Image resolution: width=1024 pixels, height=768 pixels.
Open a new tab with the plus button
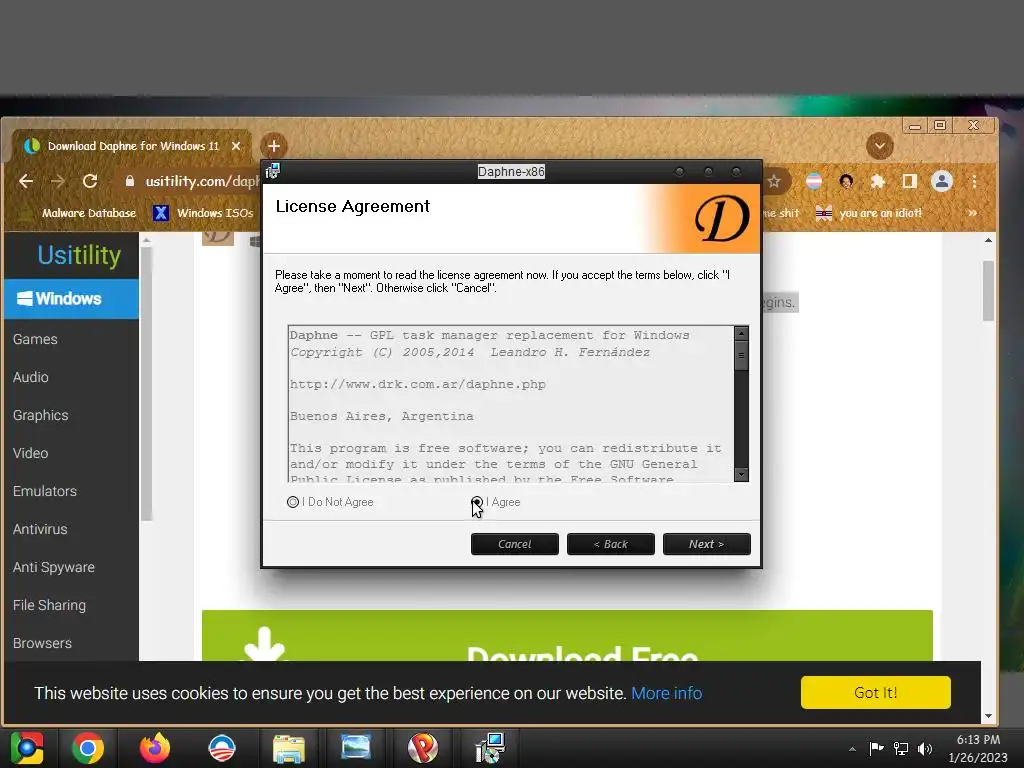pyautogui.click(x=274, y=146)
